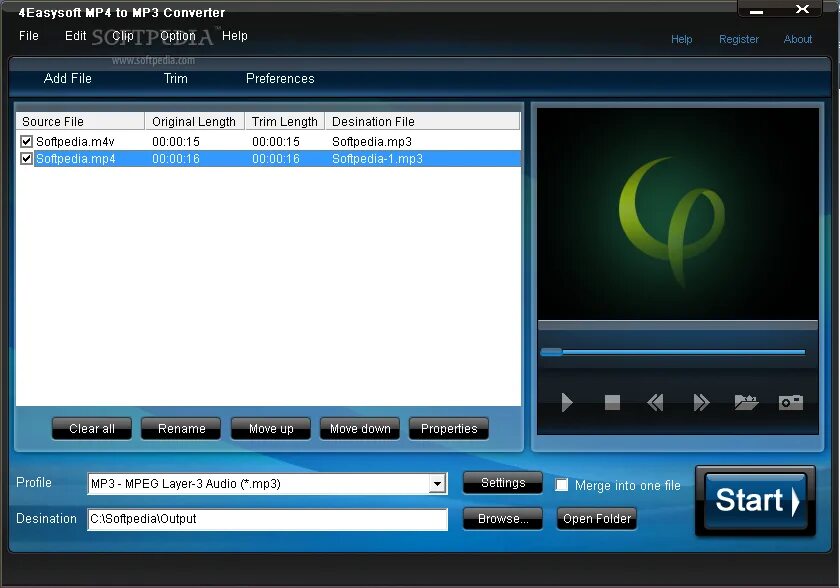Open the snapshot folder icon
The image size is (840, 588).
coord(746,402)
